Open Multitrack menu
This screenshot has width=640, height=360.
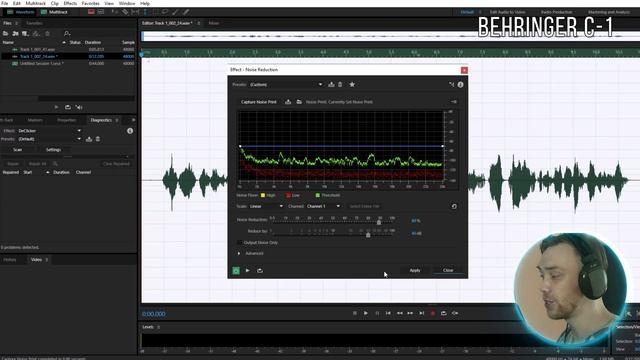point(36,3)
